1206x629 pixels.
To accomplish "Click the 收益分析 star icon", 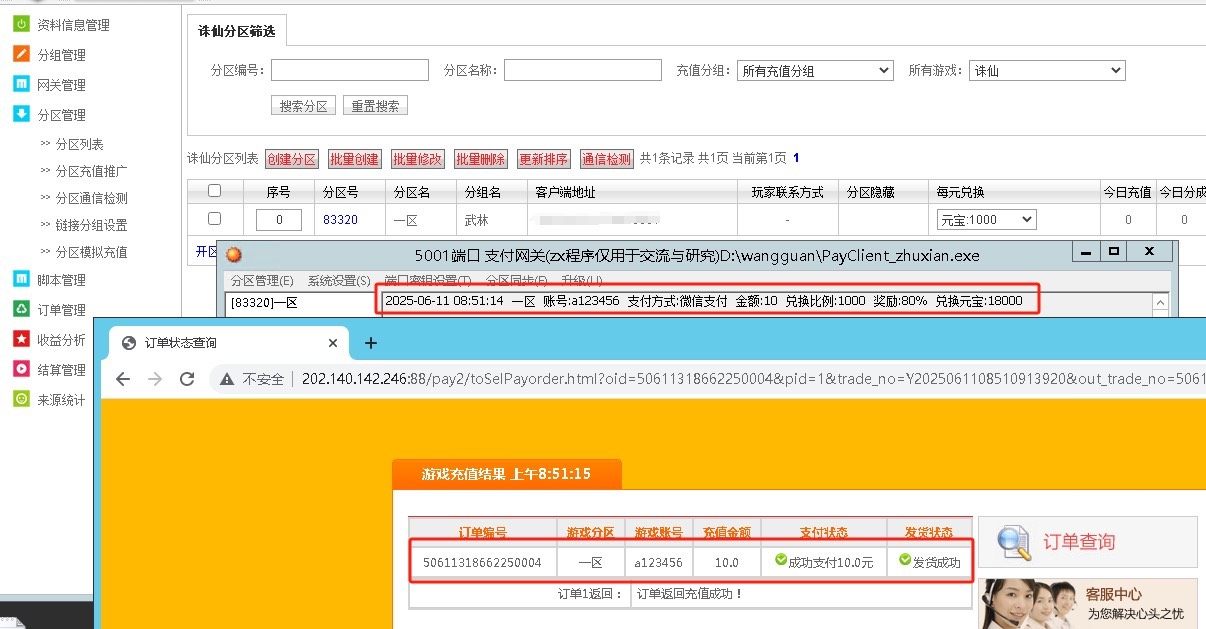I will [21, 339].
